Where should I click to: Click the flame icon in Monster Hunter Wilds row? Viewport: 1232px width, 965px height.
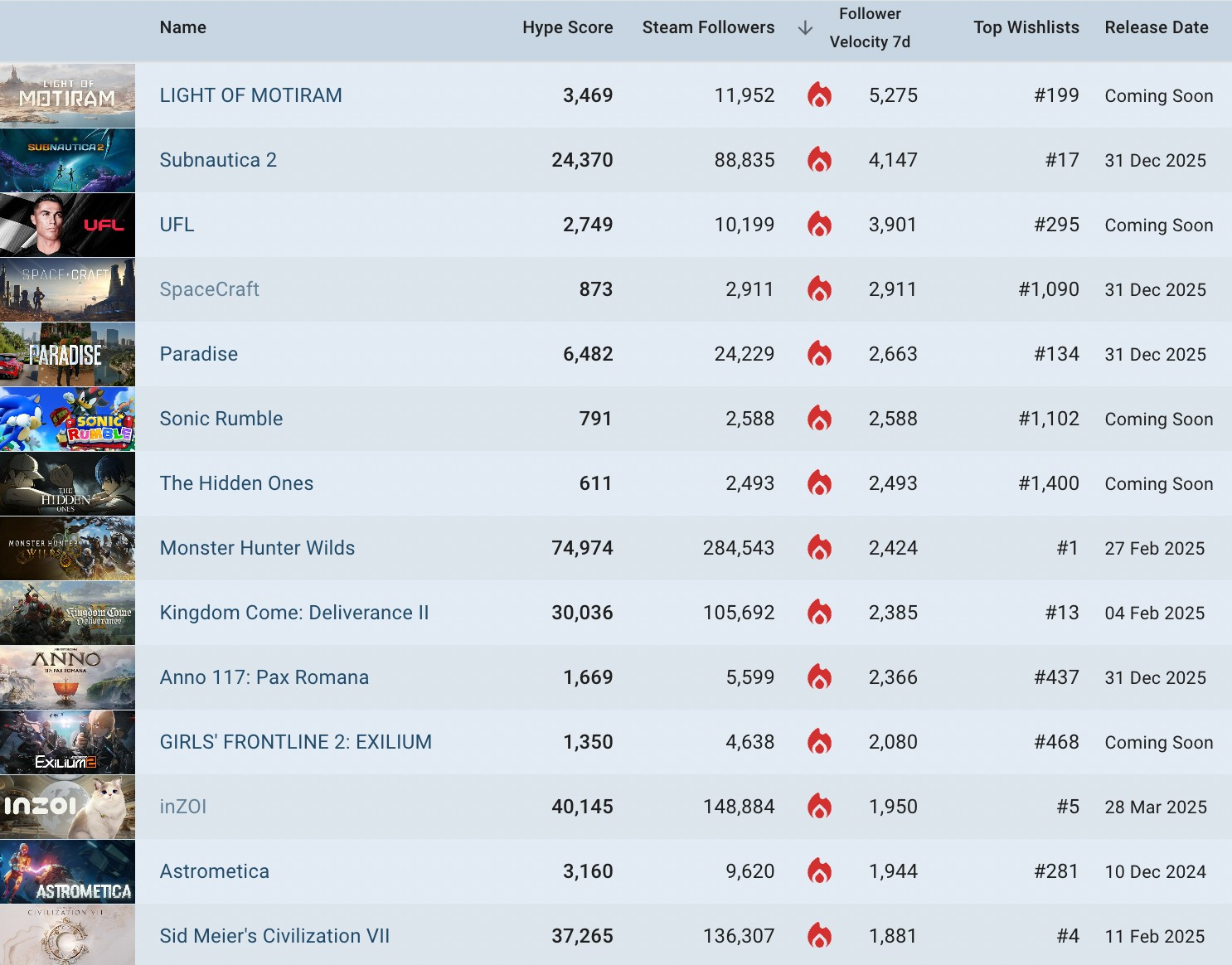tap(819, 548)
